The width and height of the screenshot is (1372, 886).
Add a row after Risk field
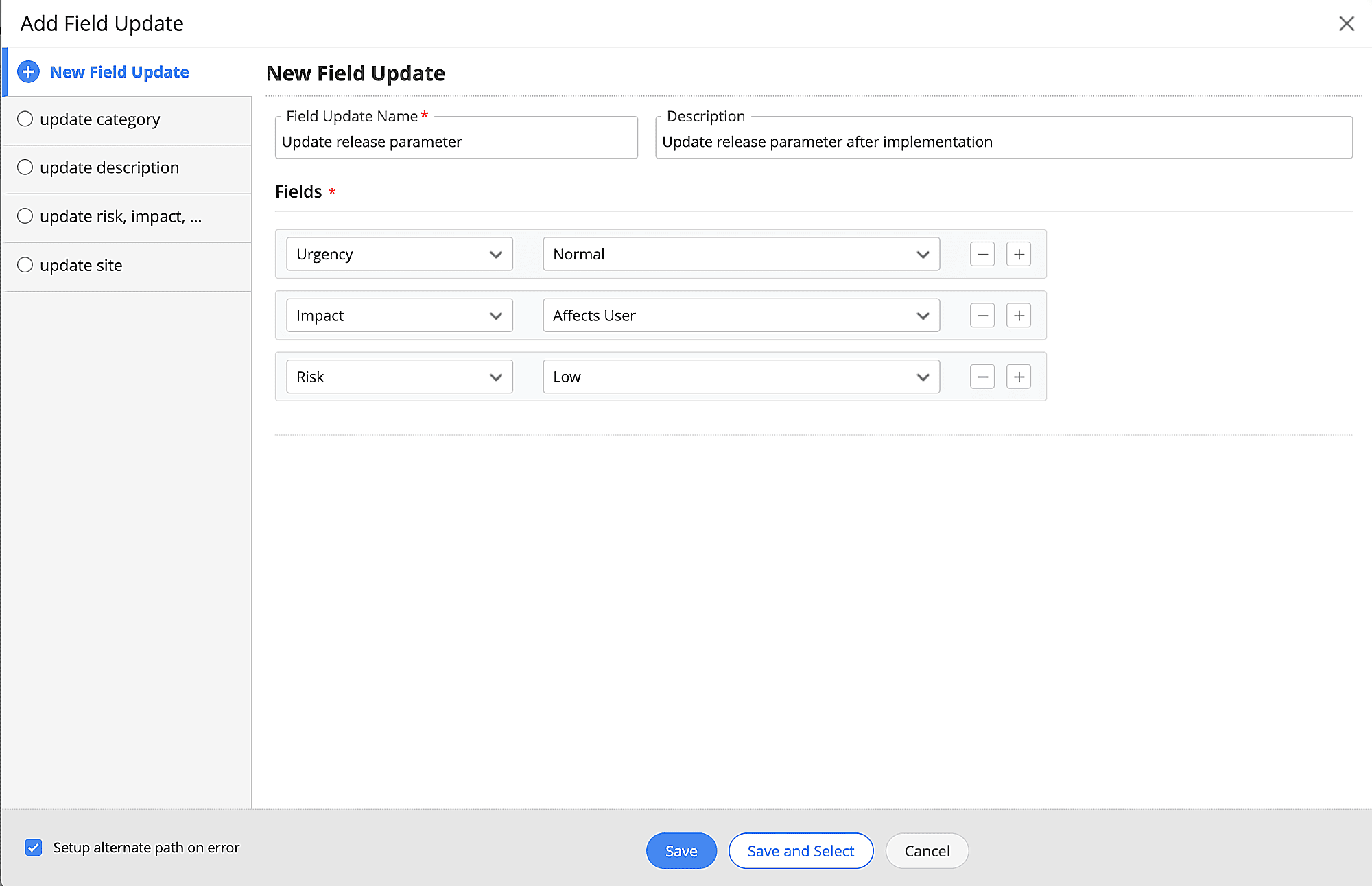tap(1019, 377)
